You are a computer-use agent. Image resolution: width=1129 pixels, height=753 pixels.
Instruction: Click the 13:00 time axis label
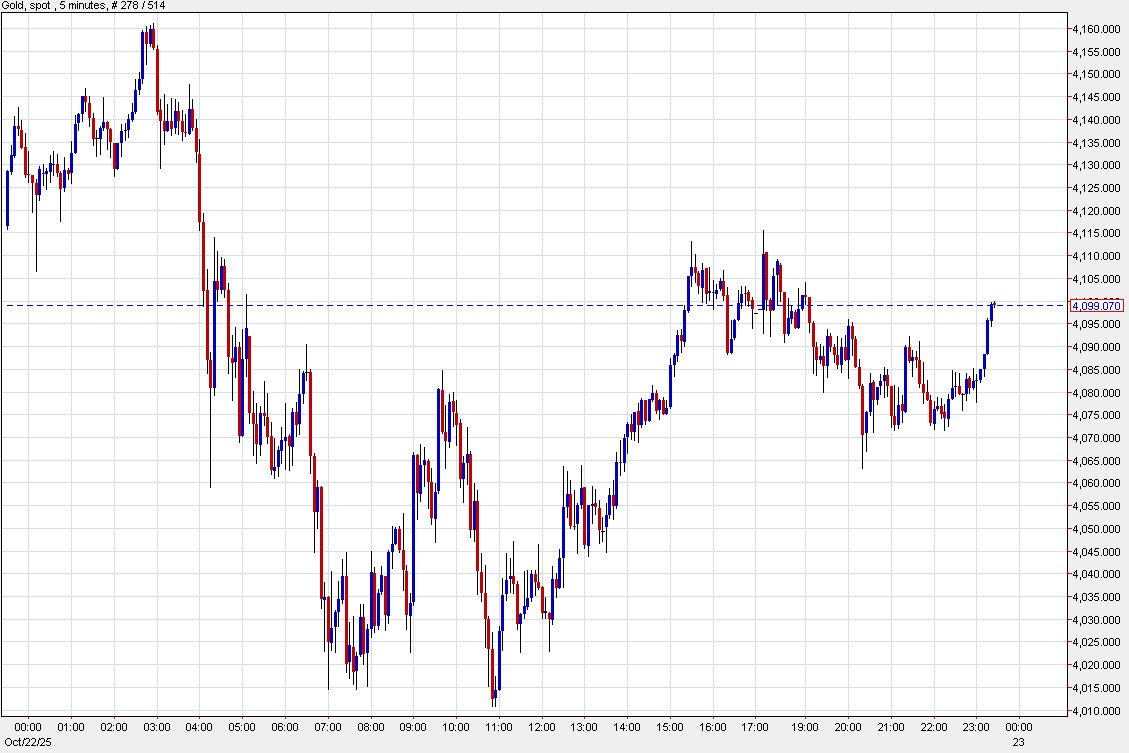(584, 727)
